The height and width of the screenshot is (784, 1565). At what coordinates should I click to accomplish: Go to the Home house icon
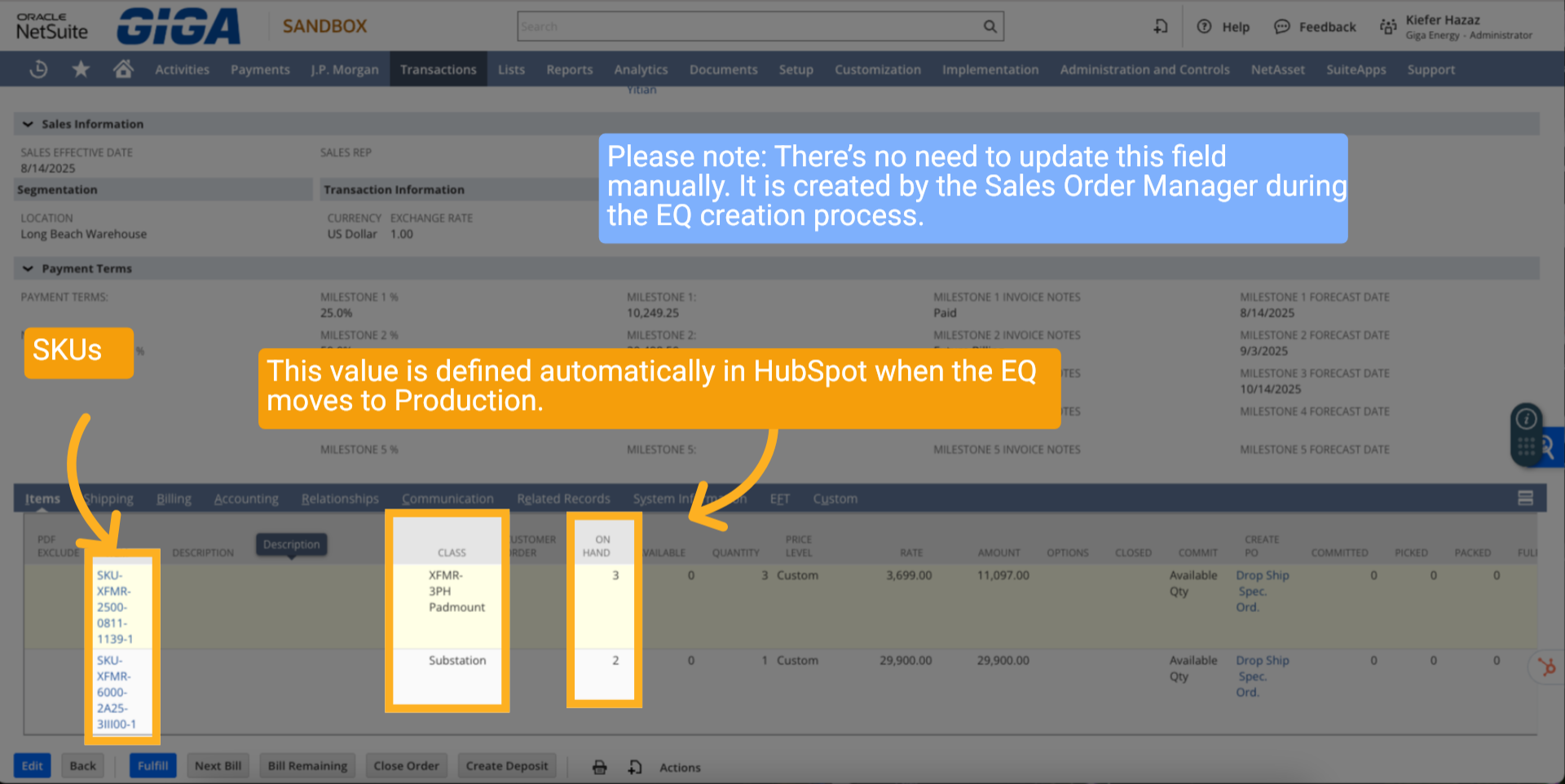(123, 69)
